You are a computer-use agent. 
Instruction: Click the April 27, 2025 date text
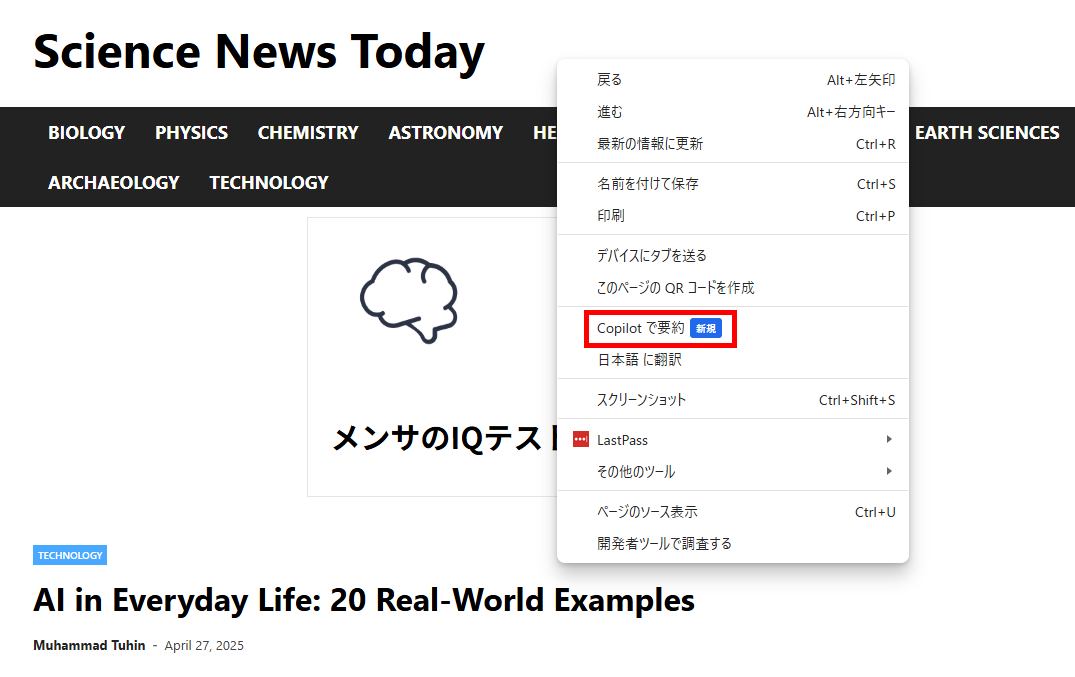[204, 645]
